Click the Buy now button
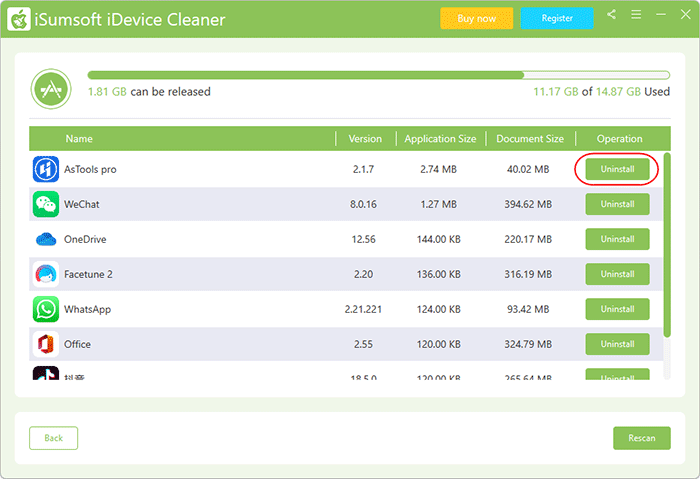The width and height of the screenshot is (700, 479). coord(476,18)
